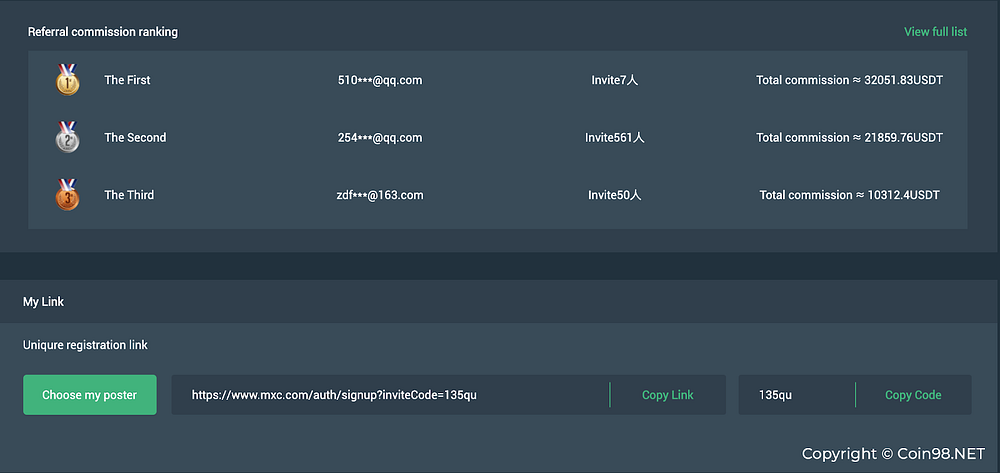1000x473 pixels.
Task: Click the registration link URL field
Action: point(390,395)
